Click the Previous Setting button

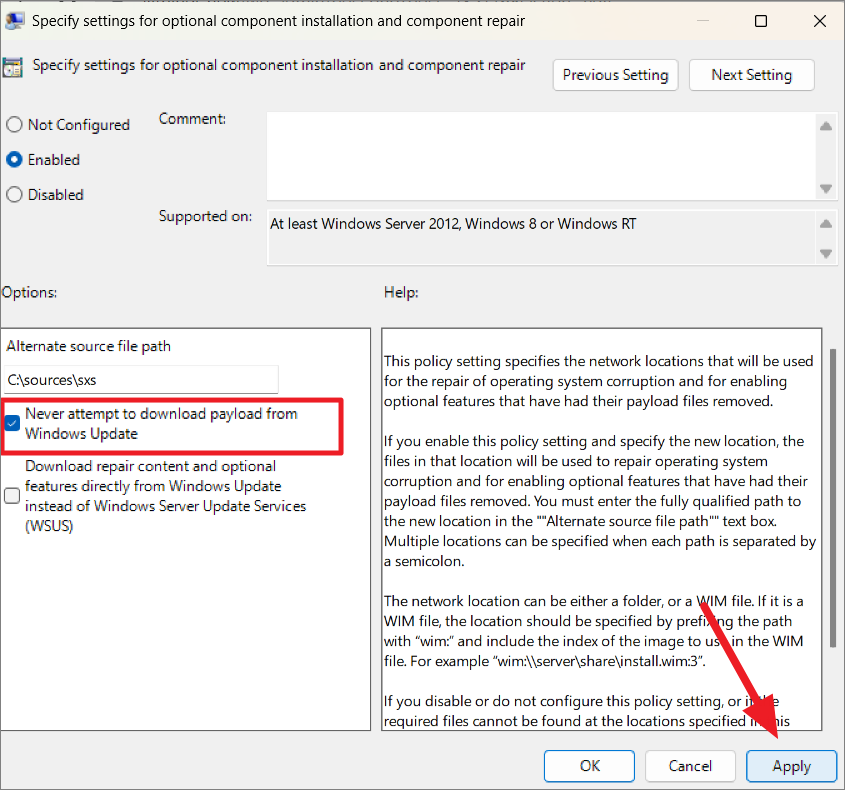(x=615, y=74)
